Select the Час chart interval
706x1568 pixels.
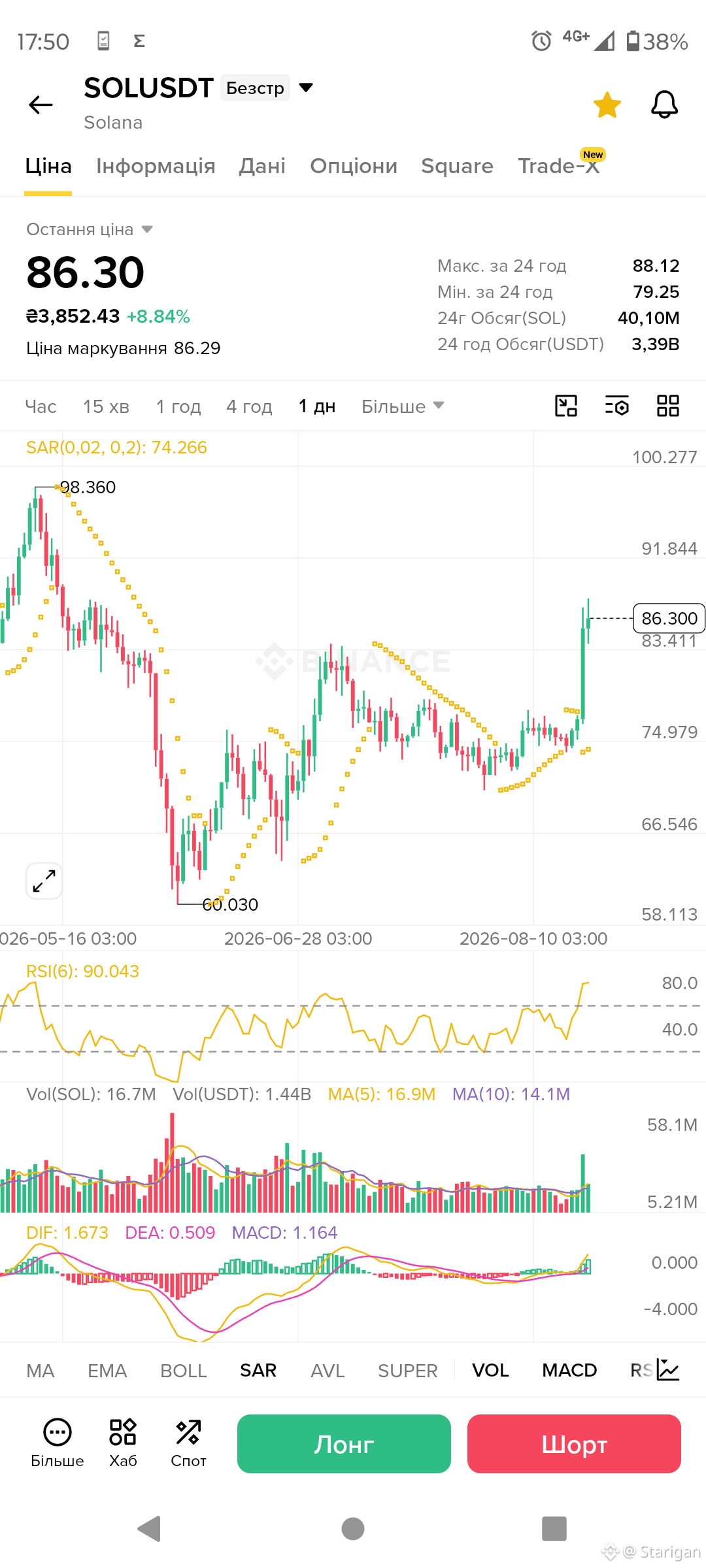click(41, 406)
